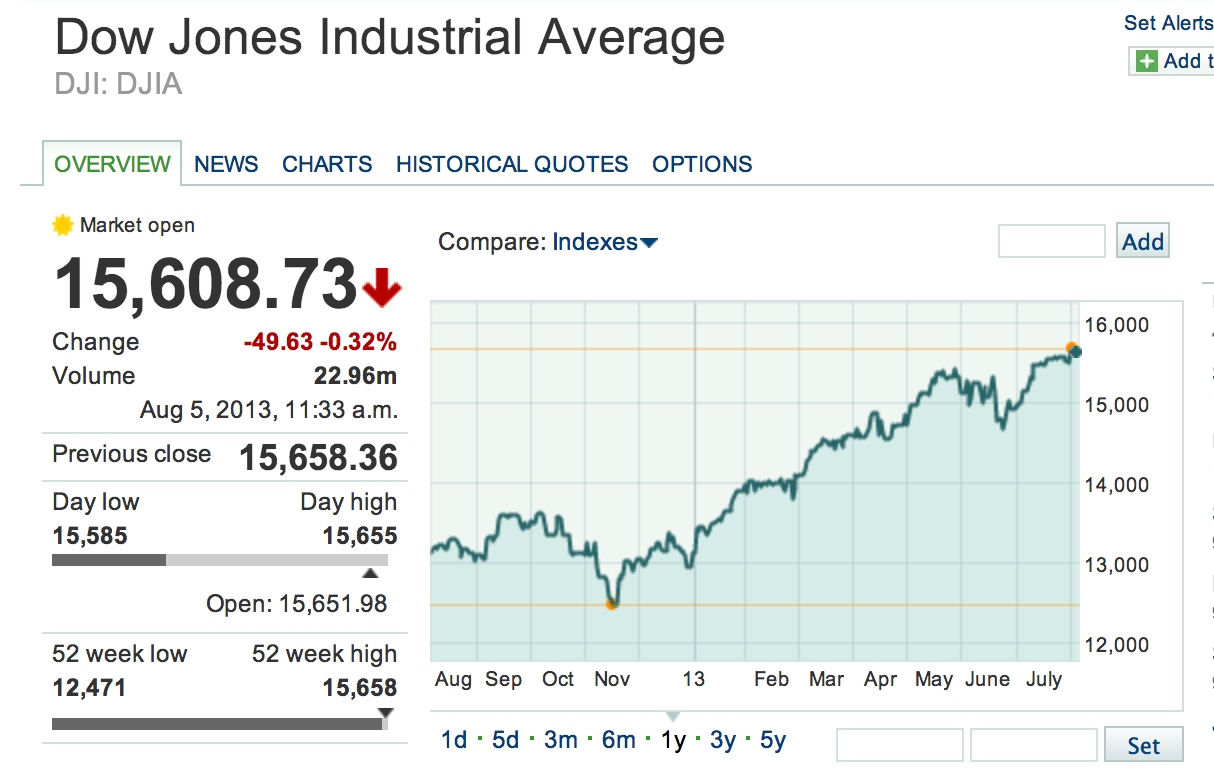1214x774 pixels.
Task: Switch to the CHARTS tab
Action: coord(327,164)
